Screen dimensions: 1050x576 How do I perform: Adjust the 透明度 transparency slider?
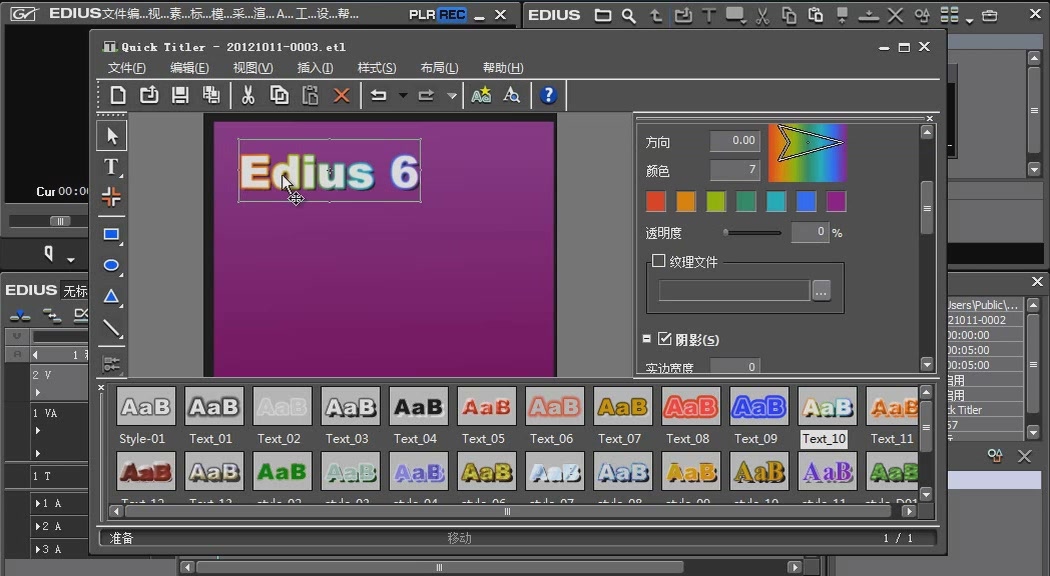coord(752,232)
